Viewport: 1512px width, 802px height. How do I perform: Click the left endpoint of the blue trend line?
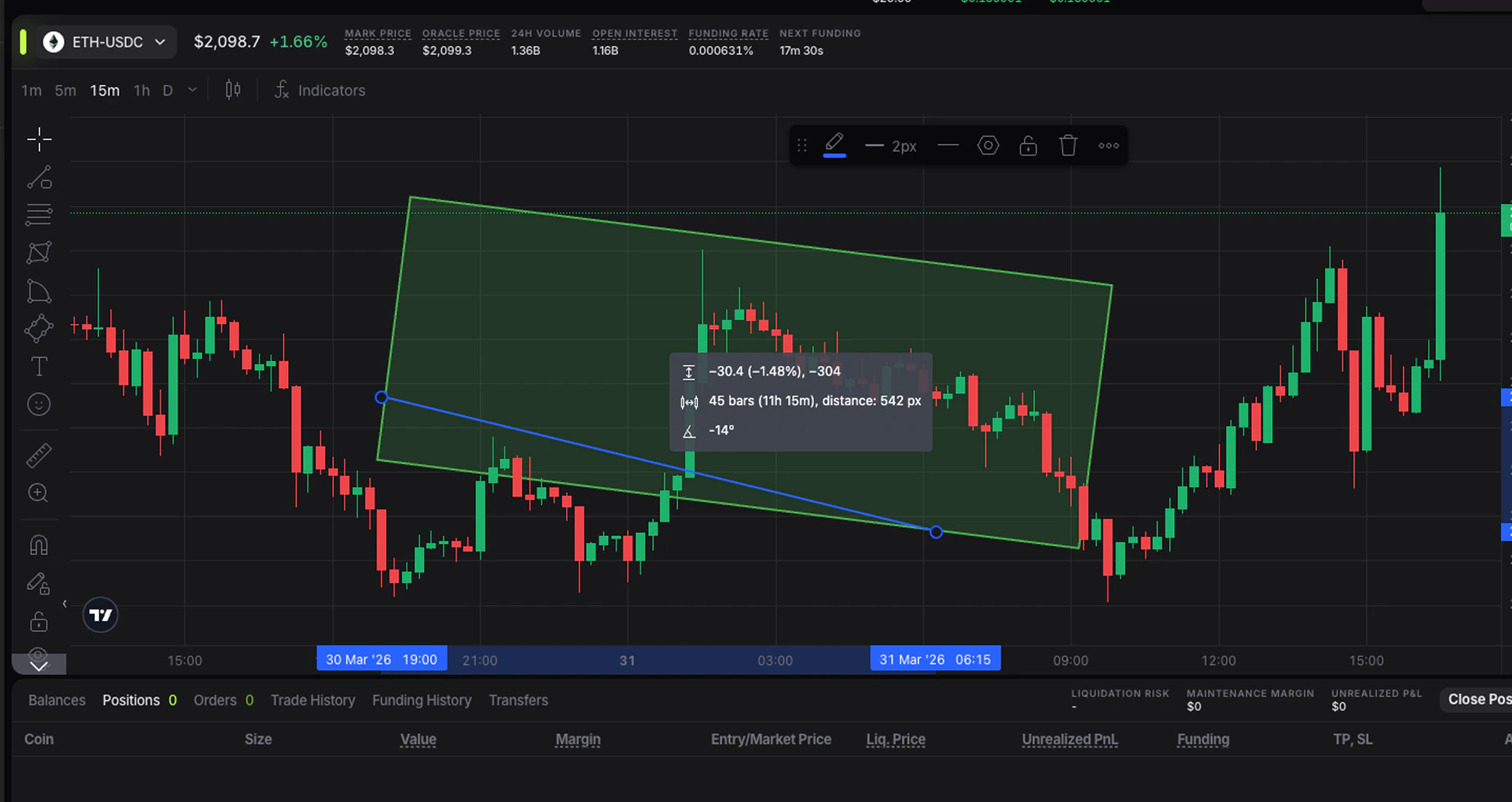point(381,398)
